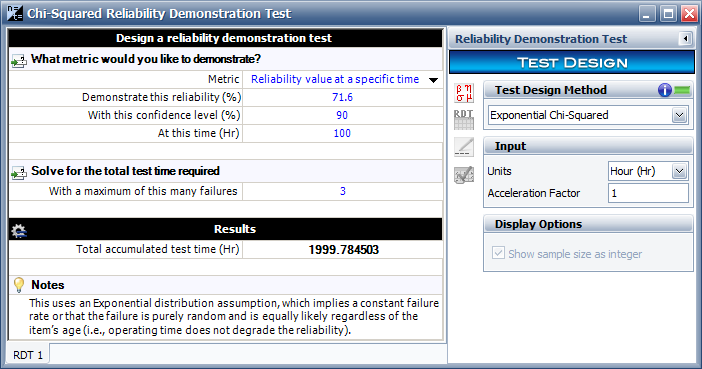Click 'Total accumulated test time (Hr)' label
This screenshot has height=369, width=702.
click(x=158, y=249)
